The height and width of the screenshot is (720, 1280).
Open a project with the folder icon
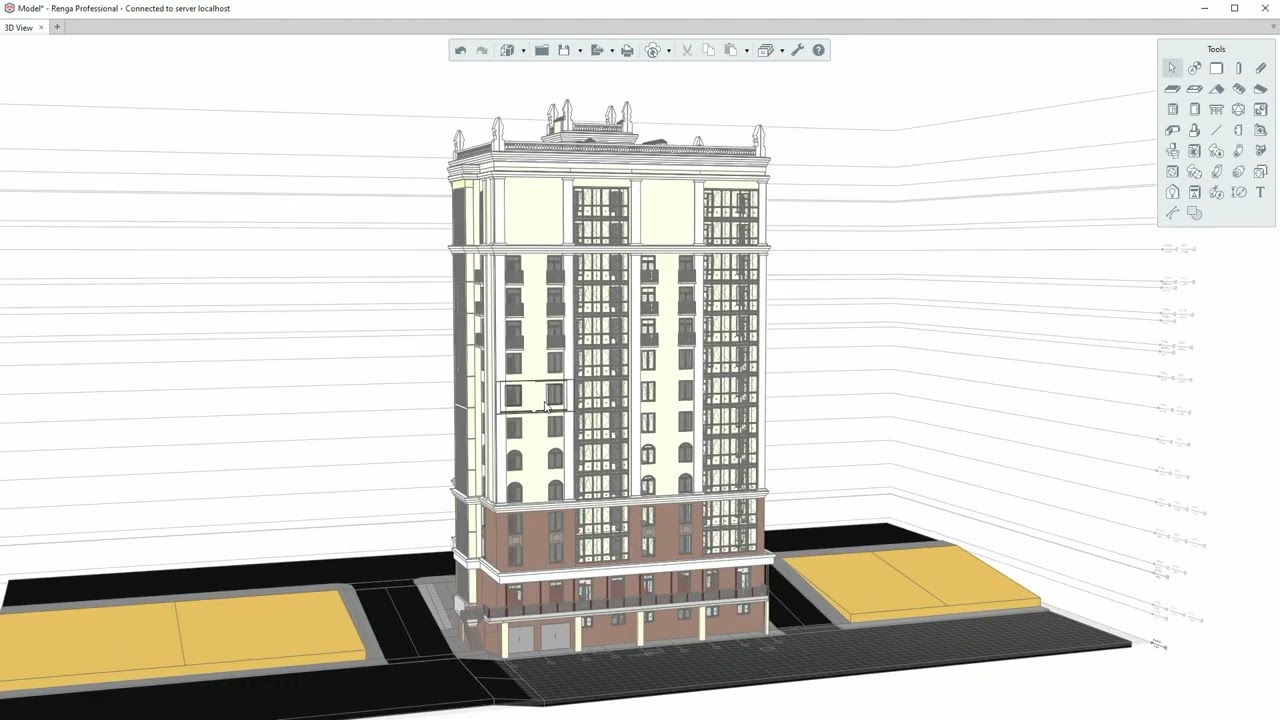click(541, 50)
